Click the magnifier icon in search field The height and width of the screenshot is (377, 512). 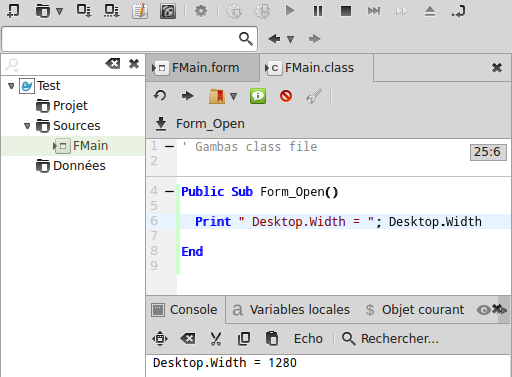click(x=246, y=39)
